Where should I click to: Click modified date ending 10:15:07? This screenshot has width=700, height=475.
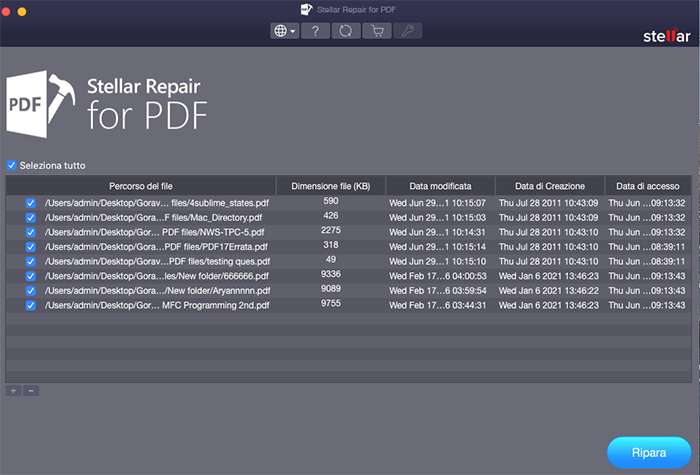(x=438, y=203)
